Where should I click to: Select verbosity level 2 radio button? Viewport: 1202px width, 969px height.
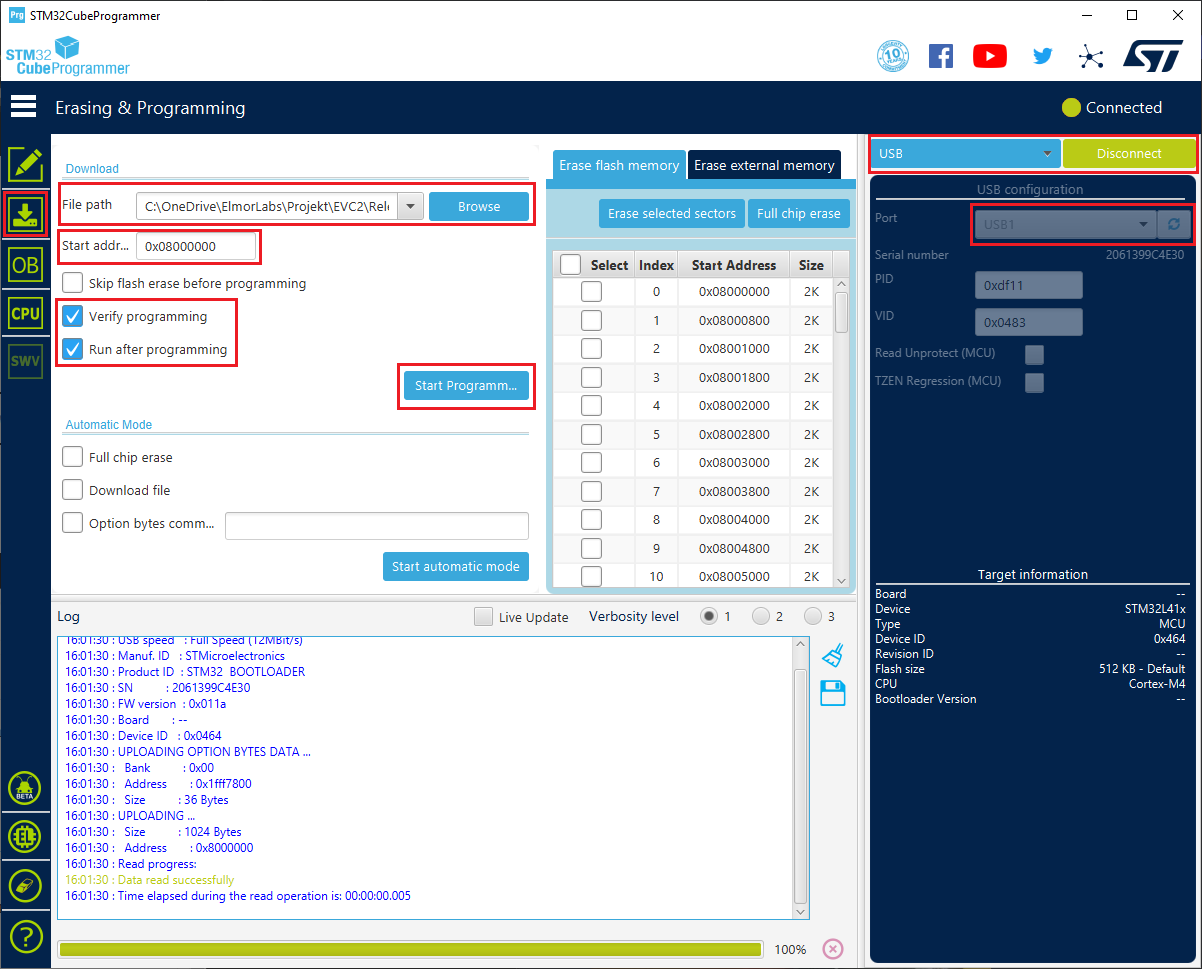(761, 616)
